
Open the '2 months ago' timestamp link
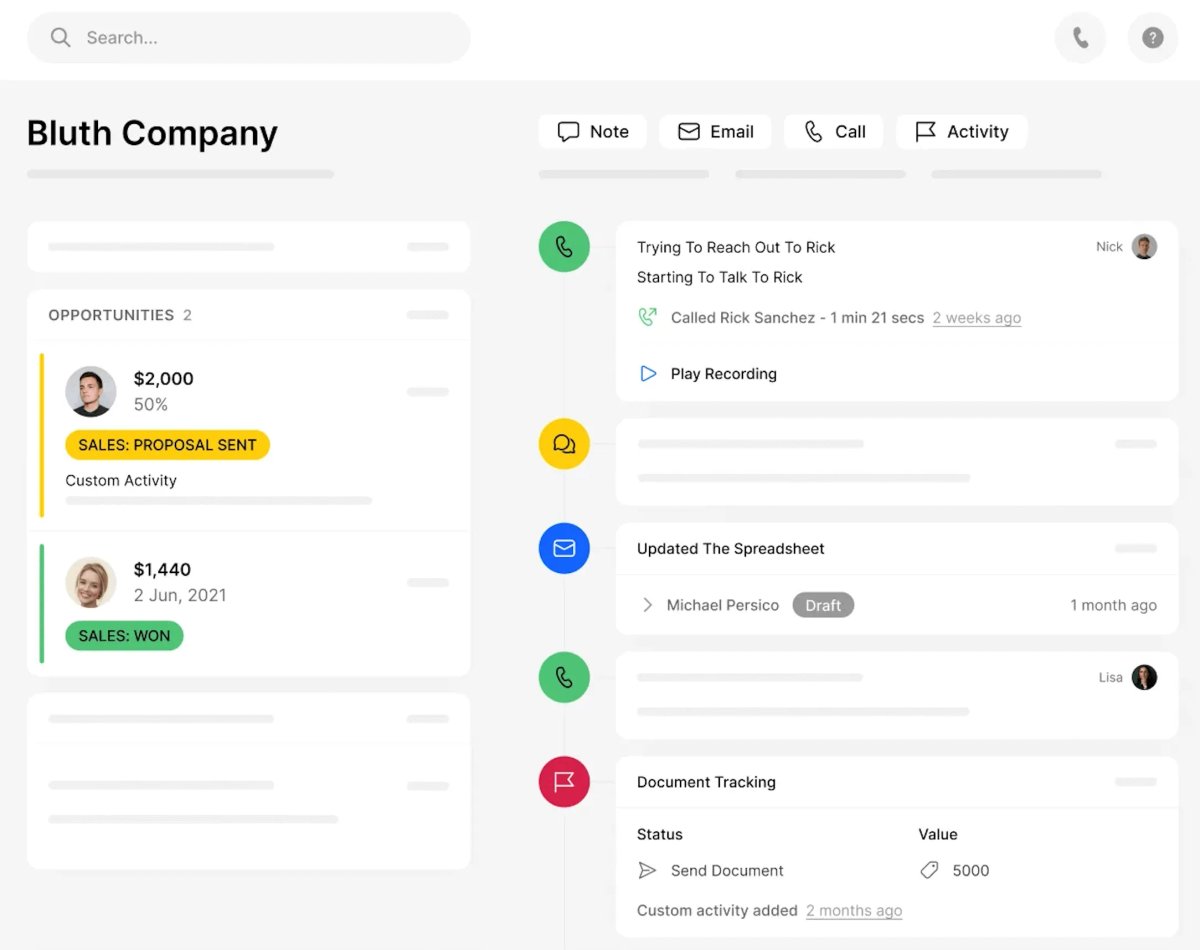tap(854, 911)
